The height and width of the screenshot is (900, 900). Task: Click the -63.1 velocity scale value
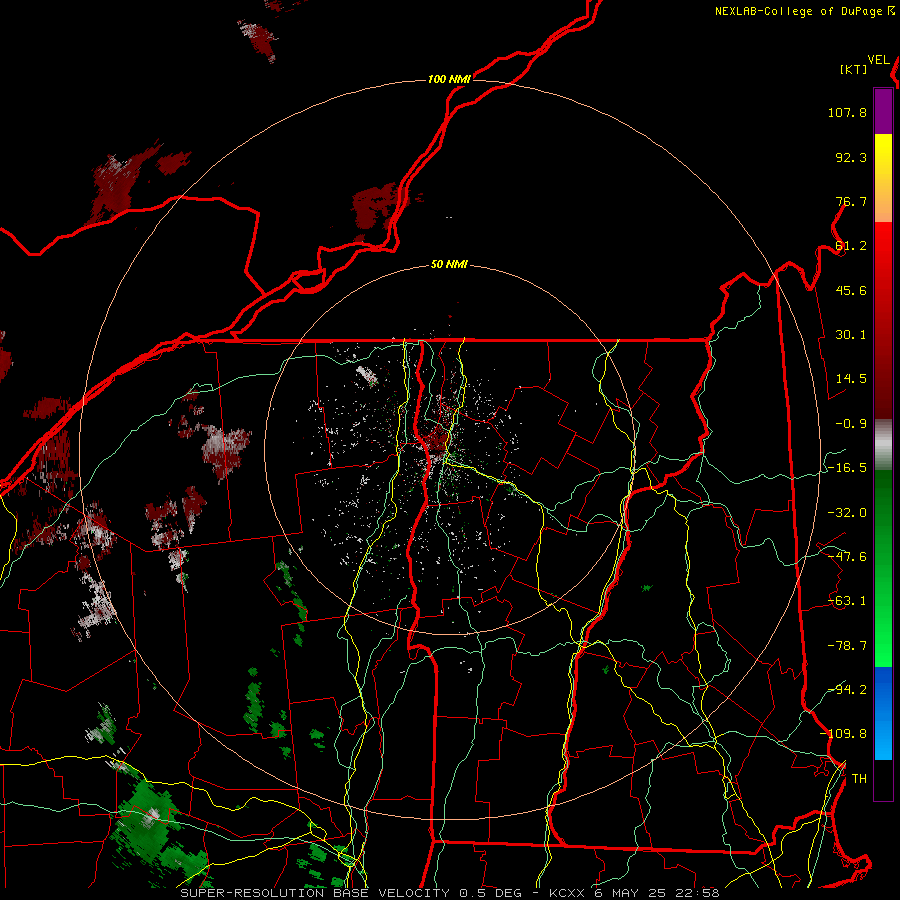(x=847, y=601)
